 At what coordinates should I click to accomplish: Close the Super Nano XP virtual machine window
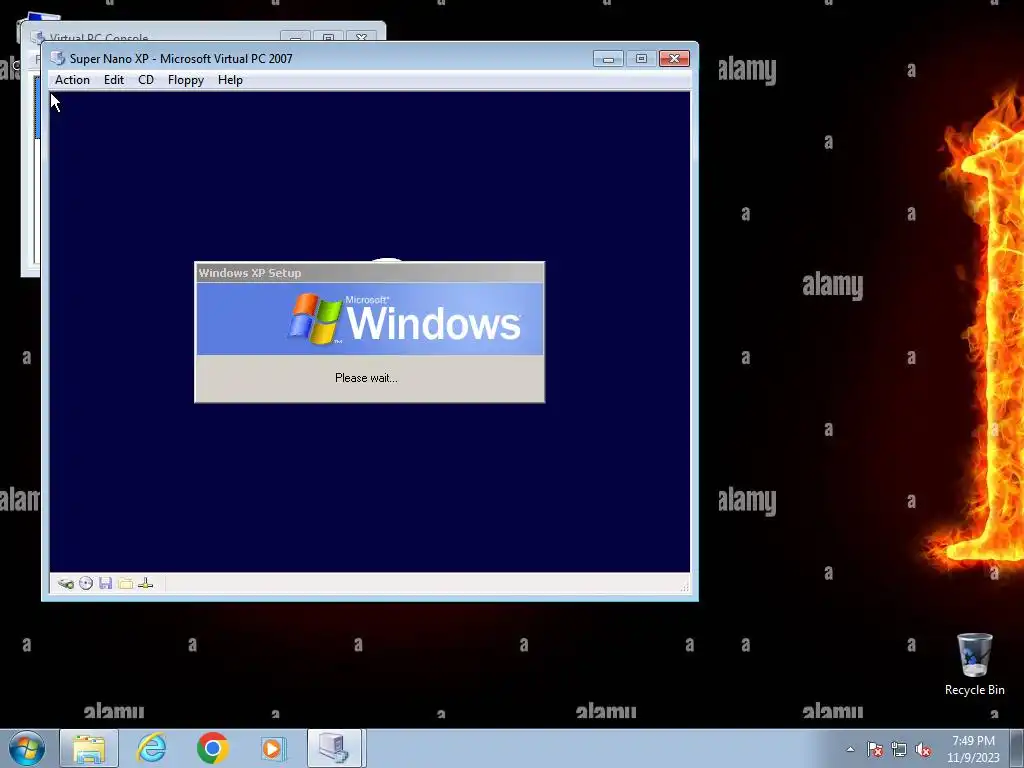(674, 59)
